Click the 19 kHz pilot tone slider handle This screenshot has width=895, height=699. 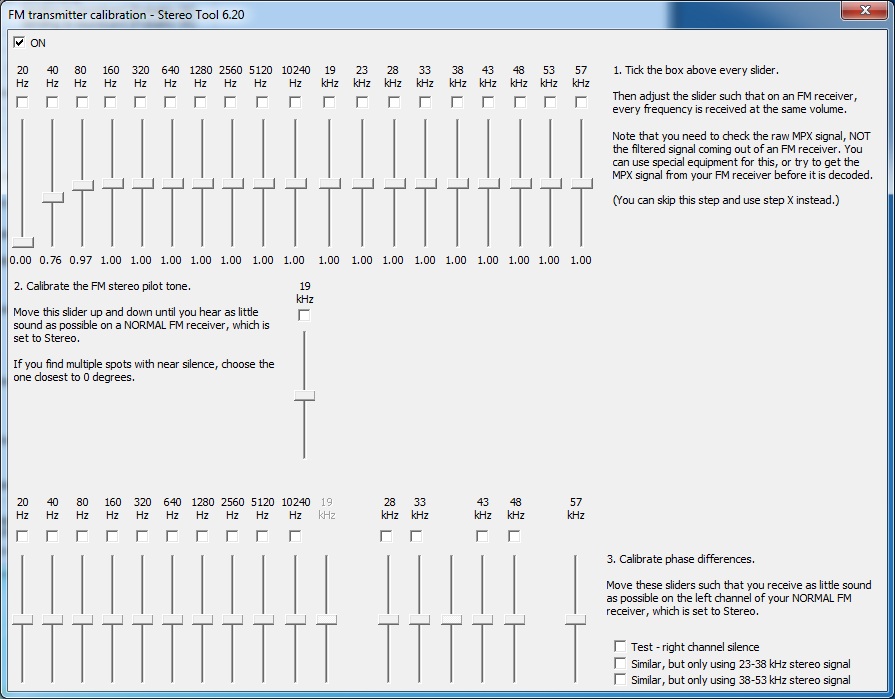pyautogui.click(x=304, y=395)
